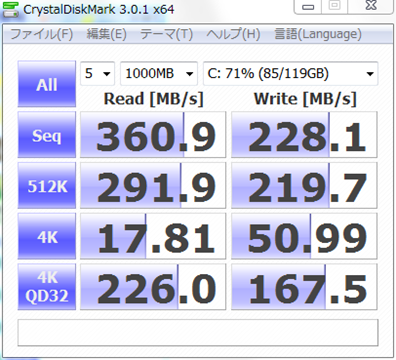Image resolution: width=396 pixels, height=360 pixels.
Task: Start the 4K QD32 benchmark
Action: [47, 287]
